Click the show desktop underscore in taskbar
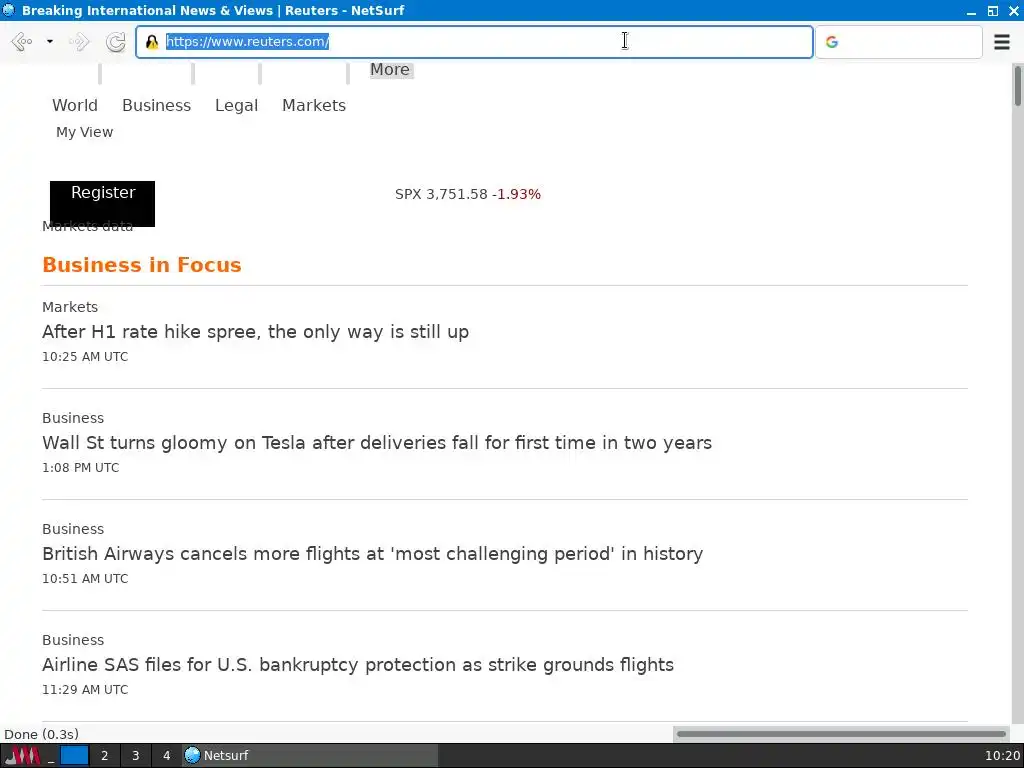 [x=51, y=756]
